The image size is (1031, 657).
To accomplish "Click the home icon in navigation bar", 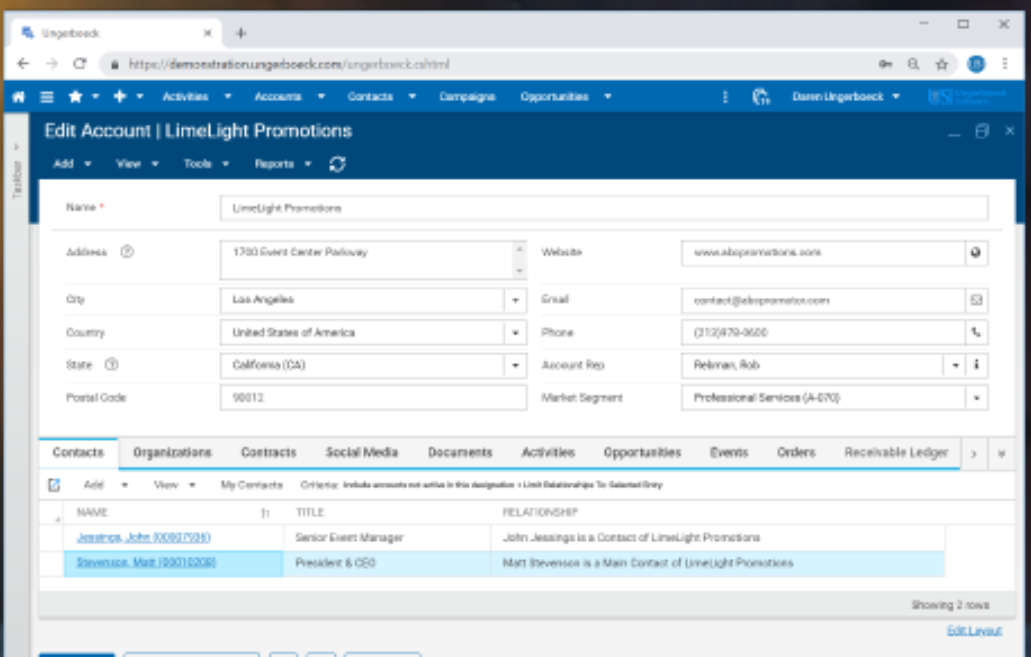I will click(x=18, y=97).
